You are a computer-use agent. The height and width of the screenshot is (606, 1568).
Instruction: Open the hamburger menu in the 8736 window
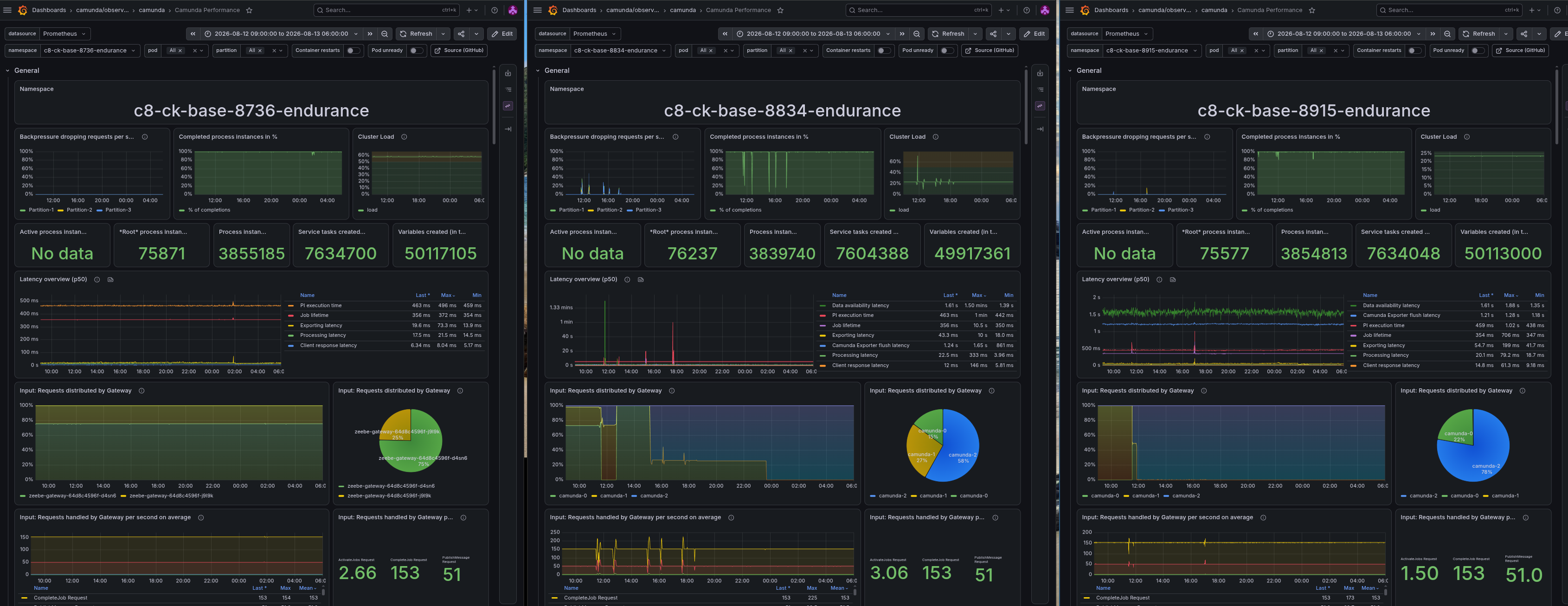pyautogui.click(x=7, y=10)
